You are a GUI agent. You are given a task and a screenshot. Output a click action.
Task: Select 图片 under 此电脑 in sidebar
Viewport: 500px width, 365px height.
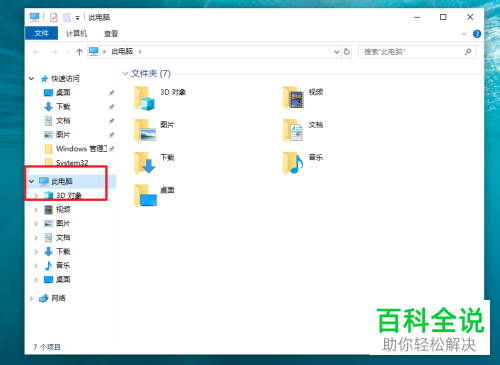tap(63, 223)
